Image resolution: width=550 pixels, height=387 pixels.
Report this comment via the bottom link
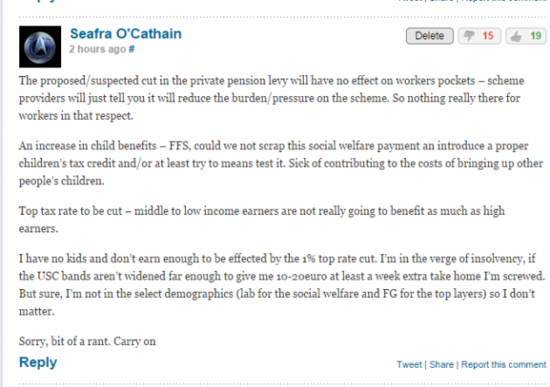coord(504,365)
